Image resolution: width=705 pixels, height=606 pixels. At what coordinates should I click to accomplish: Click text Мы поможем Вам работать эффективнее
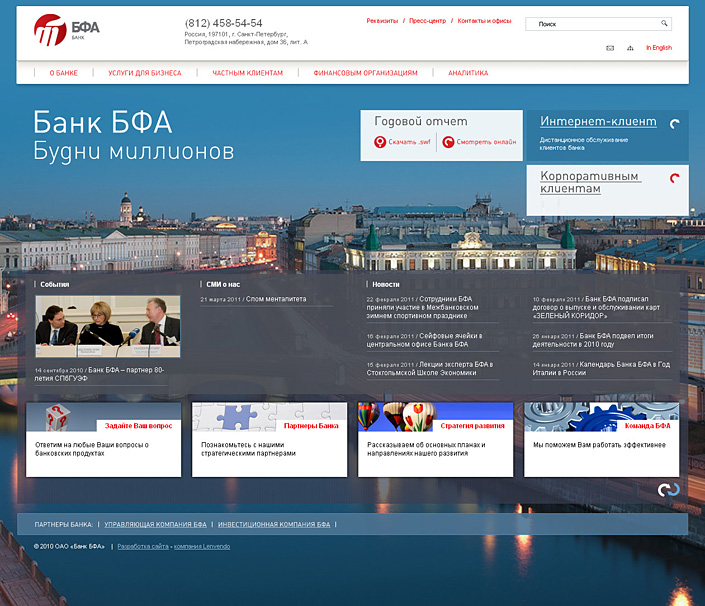[x=599, y=445]
